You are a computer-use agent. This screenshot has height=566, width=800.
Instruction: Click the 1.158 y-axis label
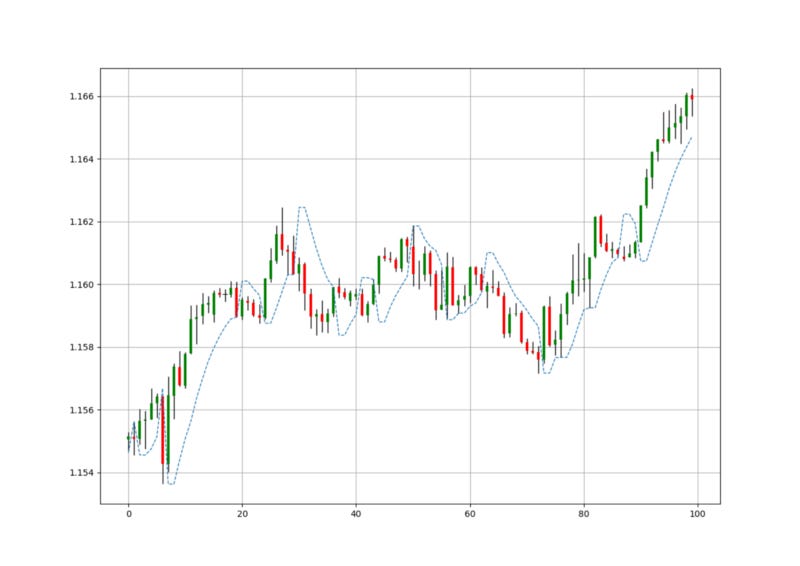coord(81,348)
